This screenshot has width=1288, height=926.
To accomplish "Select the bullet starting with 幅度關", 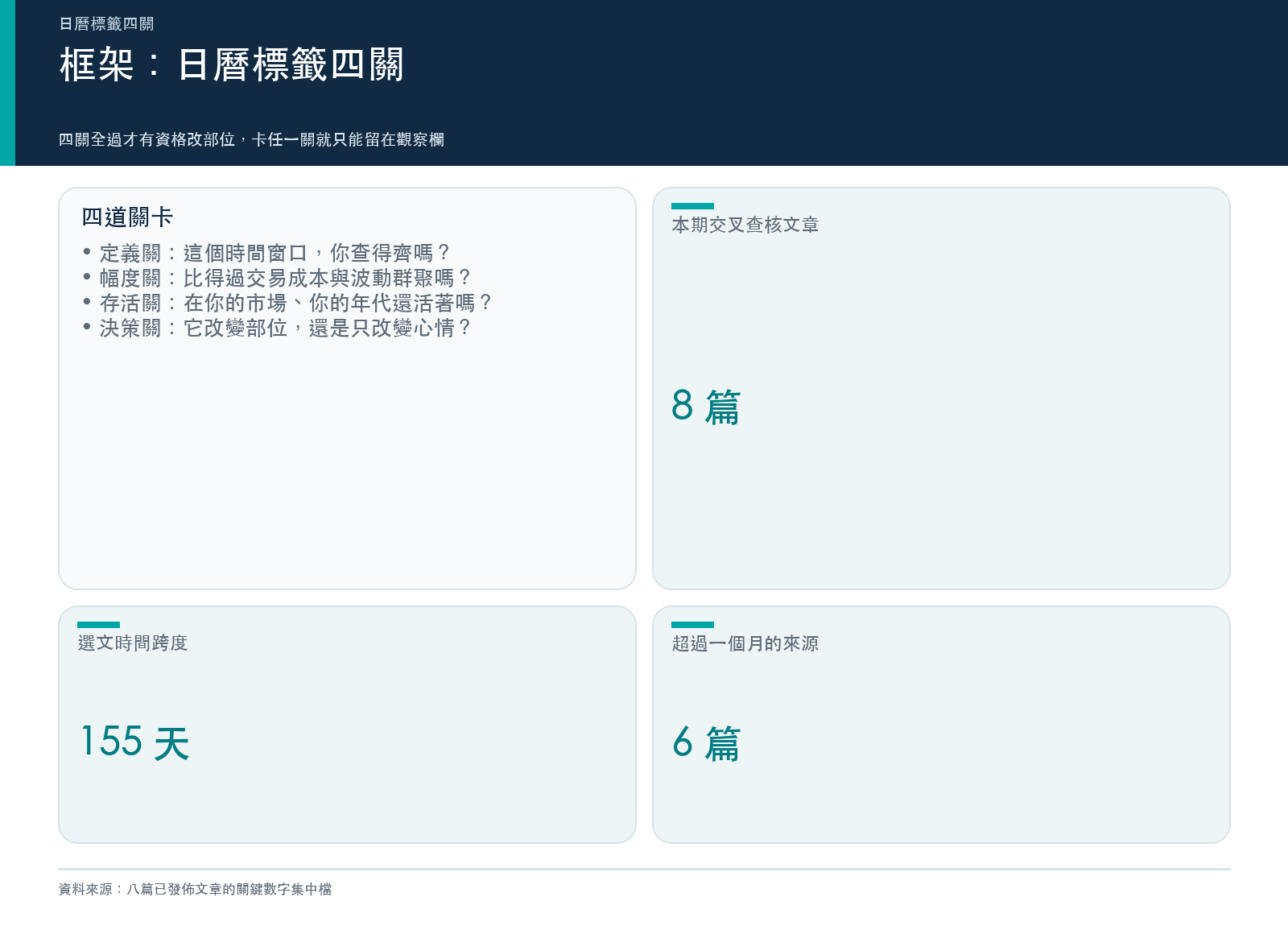I will (277, 278).
